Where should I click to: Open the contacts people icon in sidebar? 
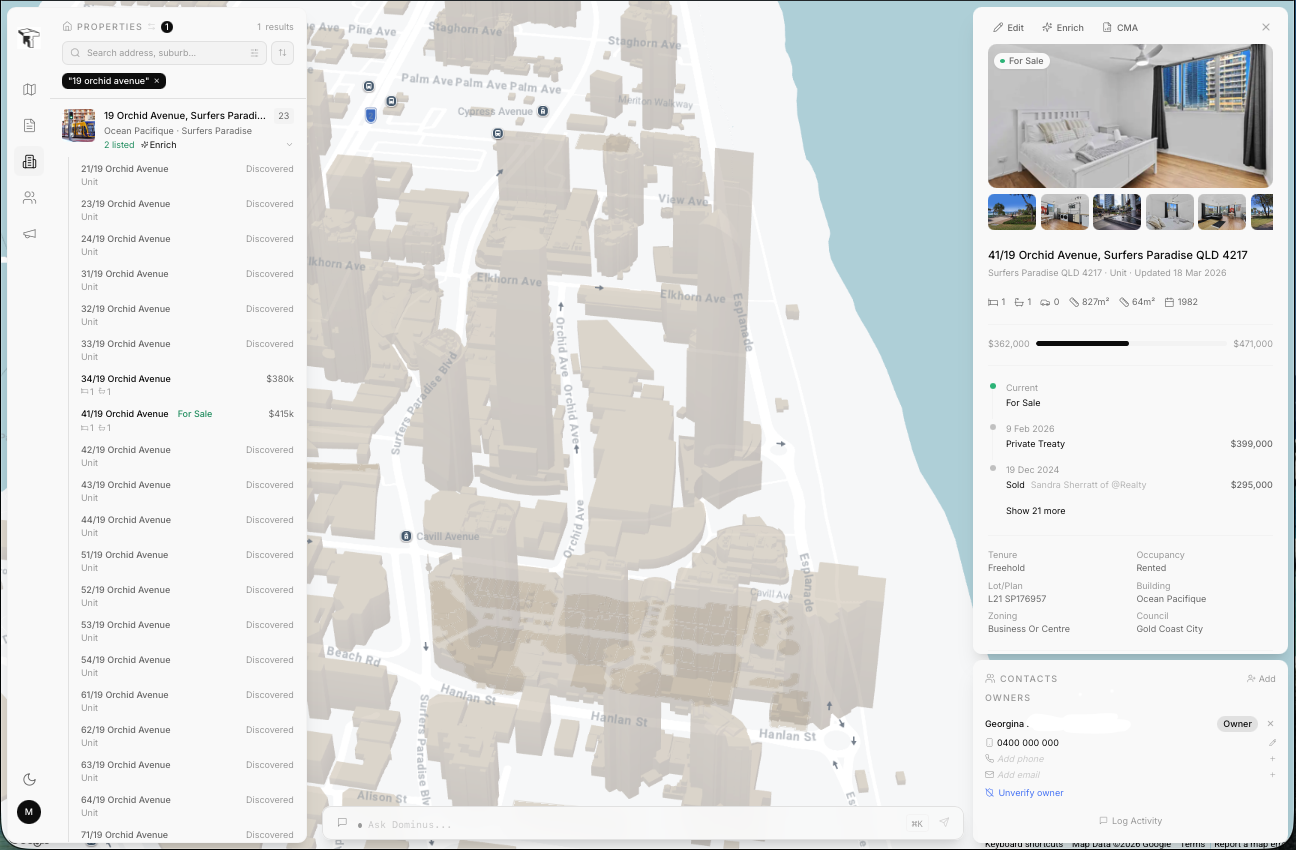(29, 198)
